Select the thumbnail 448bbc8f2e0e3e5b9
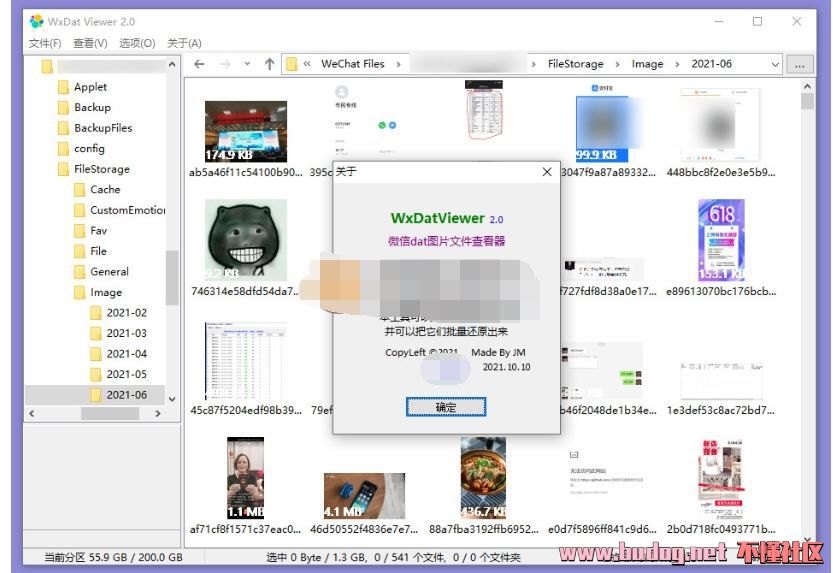The height and width of the screenshot is (573, 833). [721, 125]
